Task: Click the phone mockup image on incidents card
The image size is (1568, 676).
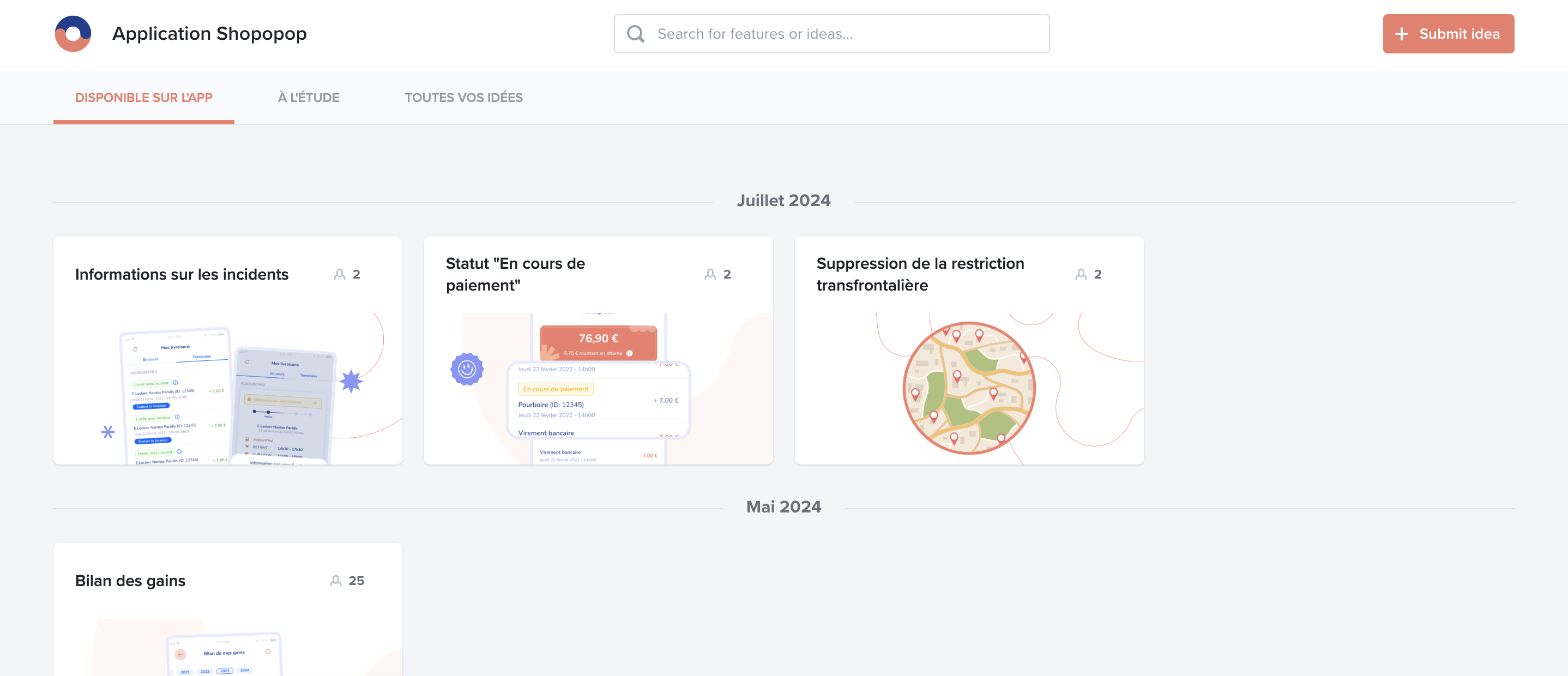Action: click(x=228, y=389)
